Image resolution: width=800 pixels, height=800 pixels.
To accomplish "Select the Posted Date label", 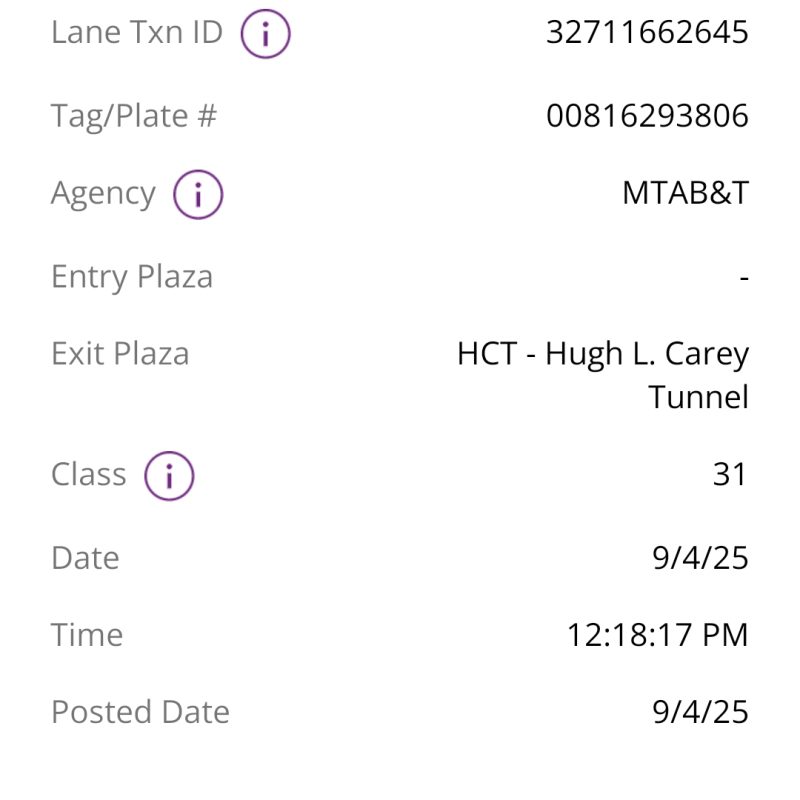I will [140, 712].
